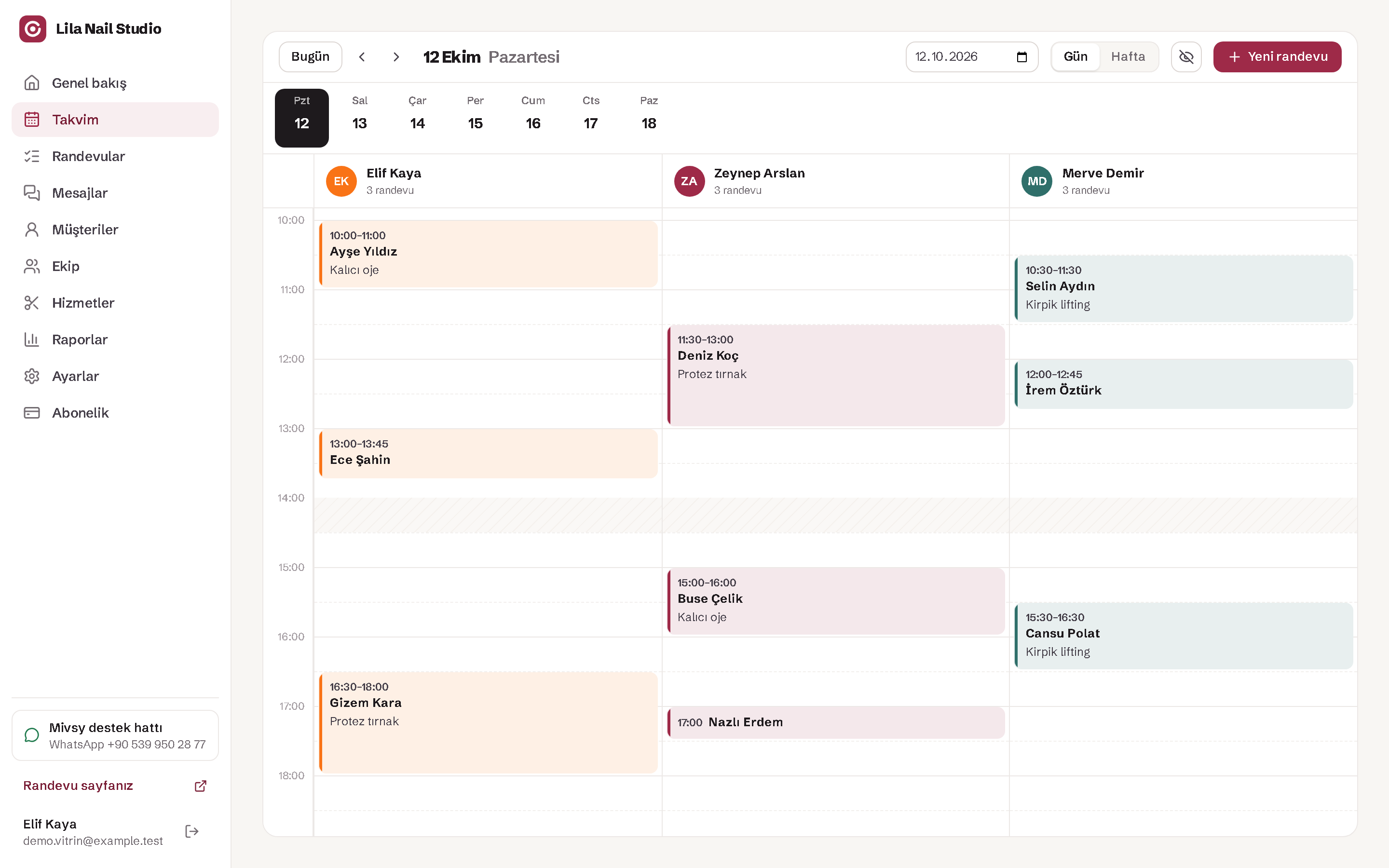Viewport: 1389px width, 868px height.
Task: Click the logout icon next to Elif Kaya
Action: tap(192, 832)
